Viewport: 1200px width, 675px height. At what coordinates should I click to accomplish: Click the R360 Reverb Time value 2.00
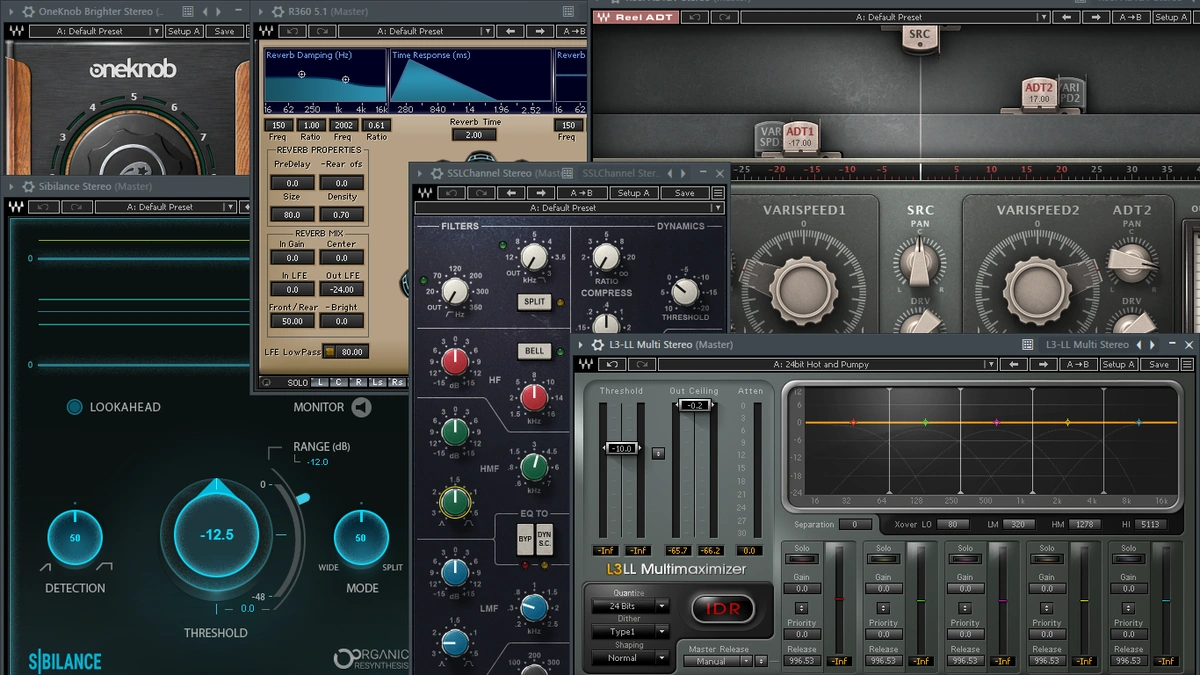[474, 135]
